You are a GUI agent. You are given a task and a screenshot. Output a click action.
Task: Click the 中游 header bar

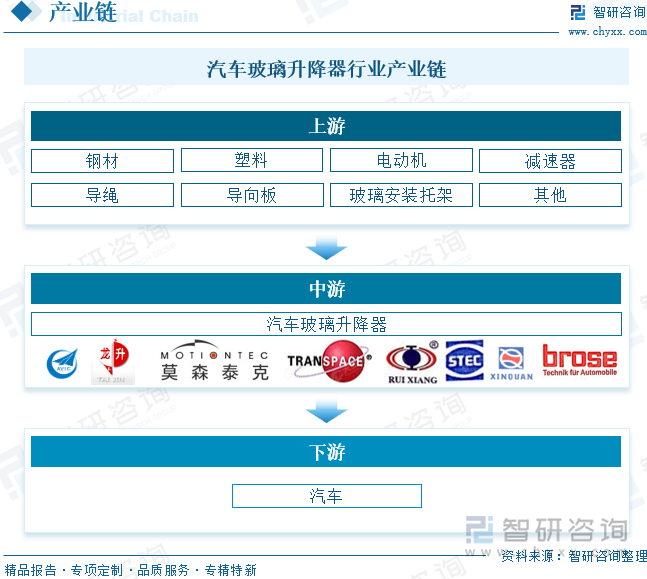[326, 288]
